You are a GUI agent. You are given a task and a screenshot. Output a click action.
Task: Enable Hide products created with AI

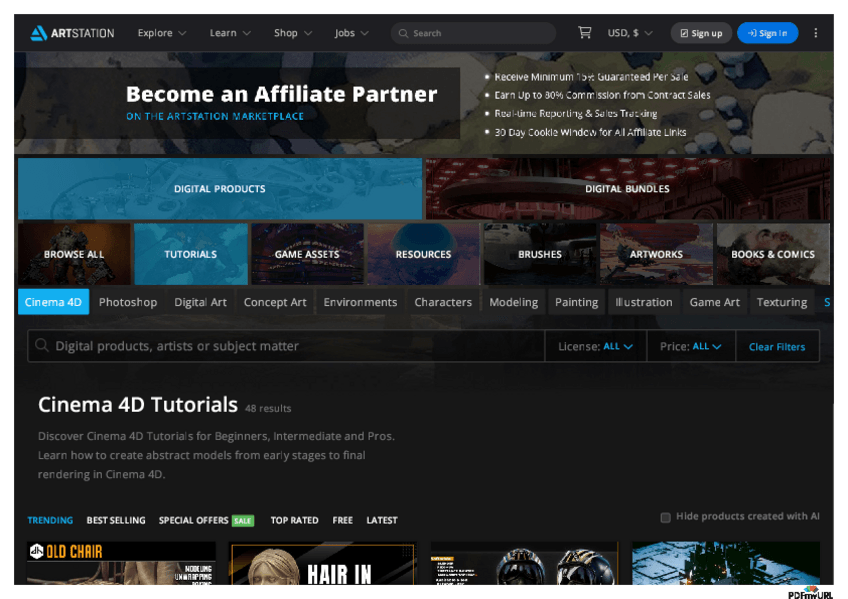click(x=665, y=517)
